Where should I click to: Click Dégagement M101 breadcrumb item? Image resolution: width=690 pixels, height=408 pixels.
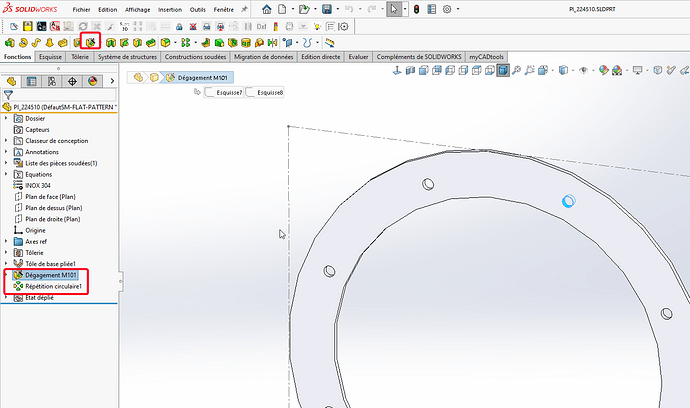(x=197, y=77)
